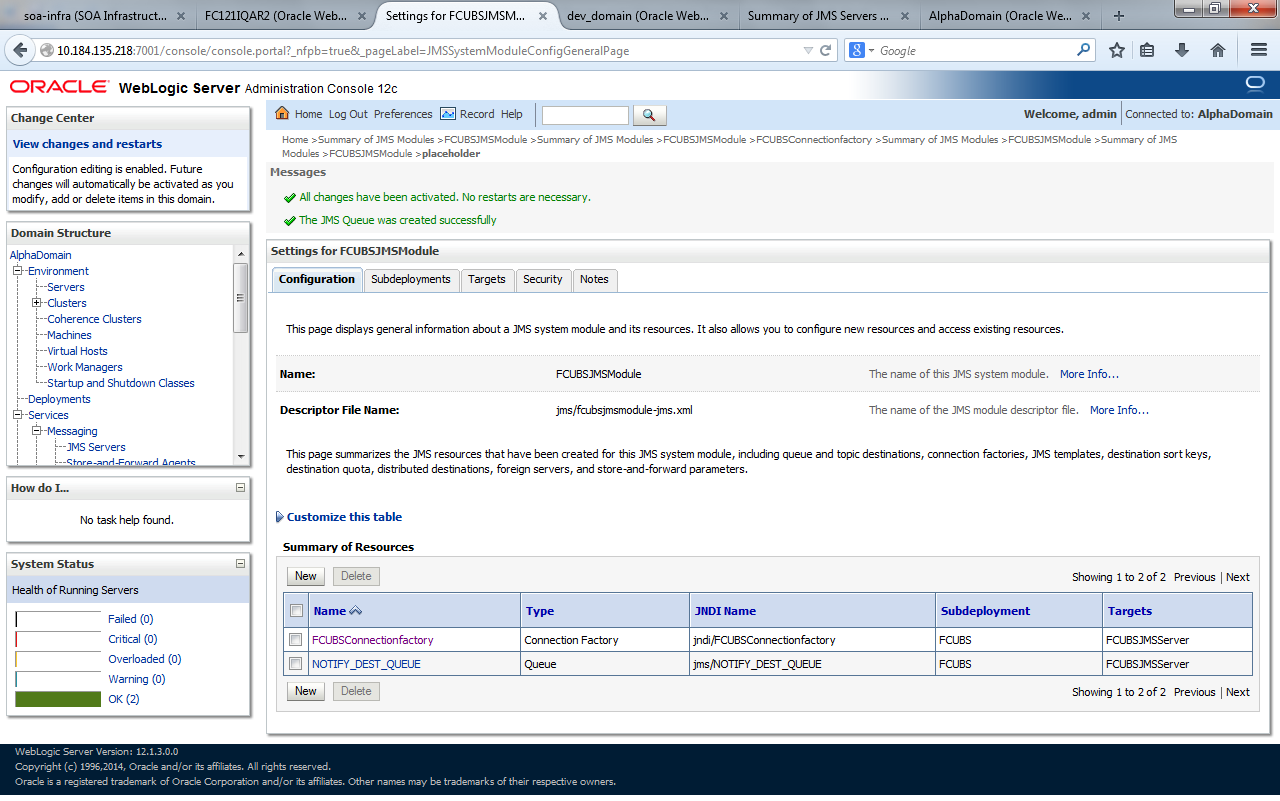The width and height of the screenshot is (1280, 801).
Task: Focus the console search text field
Action: click(585, 116)
